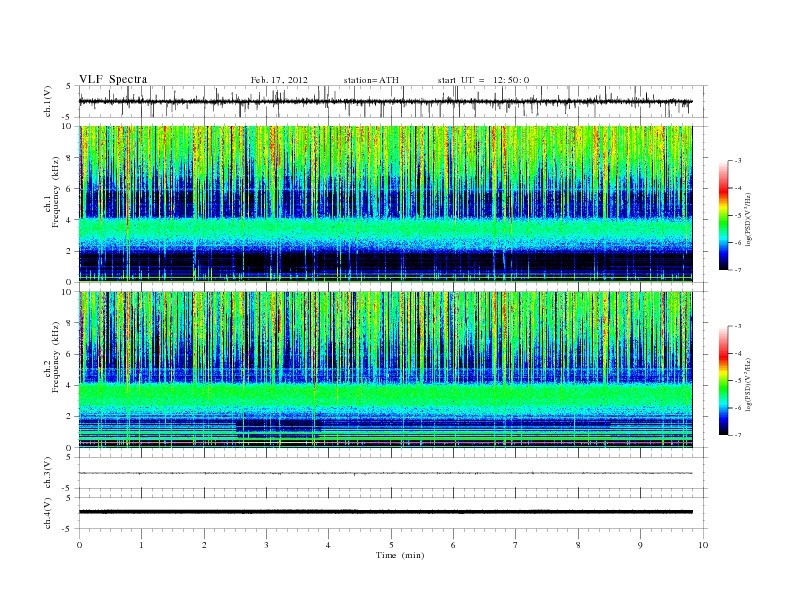This screenshot has width=792, height=612.
Task: Click lower color scale label '-7'
Action: (x=738, y=435)
